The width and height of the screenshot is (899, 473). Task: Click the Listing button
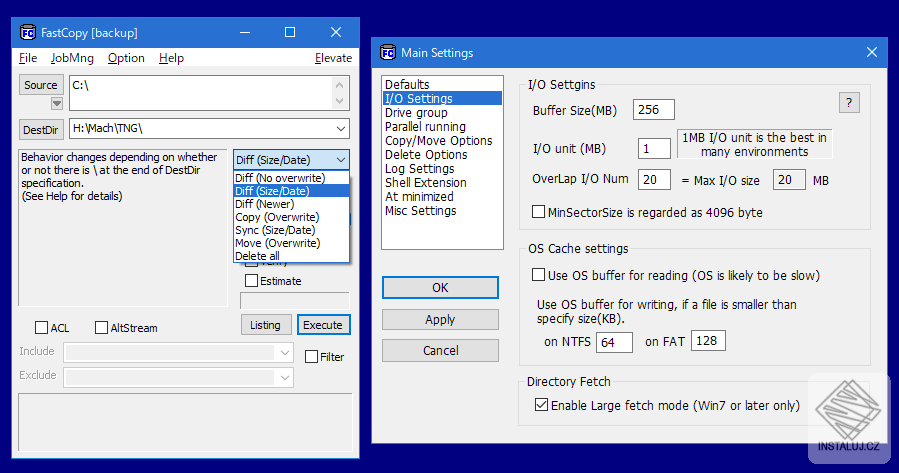pyautogui.click(x=265, y=325)
